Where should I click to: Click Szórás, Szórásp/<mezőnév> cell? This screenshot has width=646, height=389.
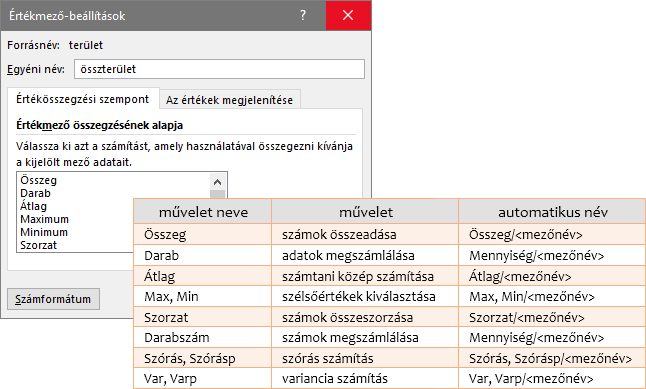[552, 358]
